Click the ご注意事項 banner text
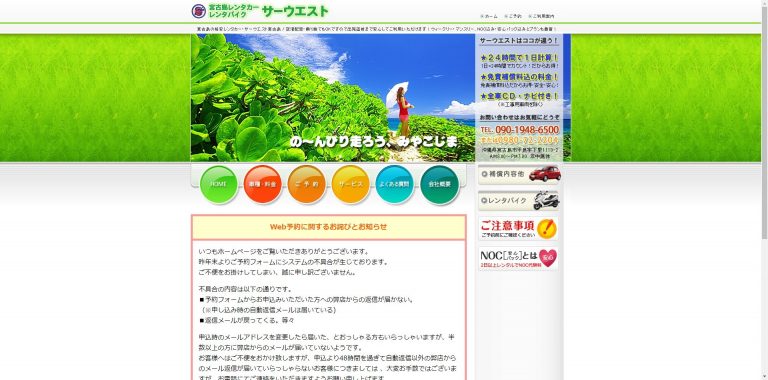The image size is (768, 380). (507, 226)
